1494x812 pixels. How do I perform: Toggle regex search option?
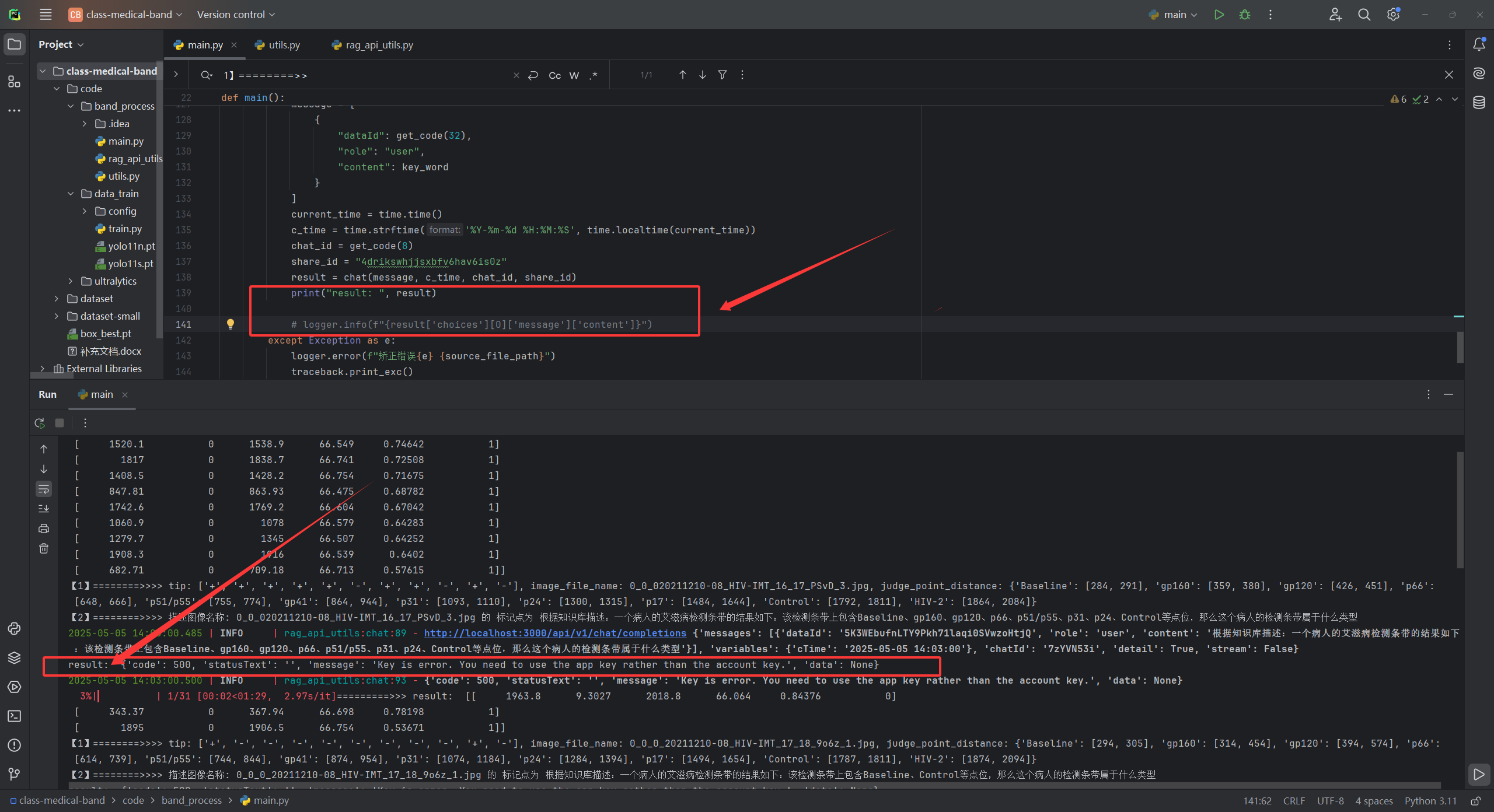coord(594,75)
